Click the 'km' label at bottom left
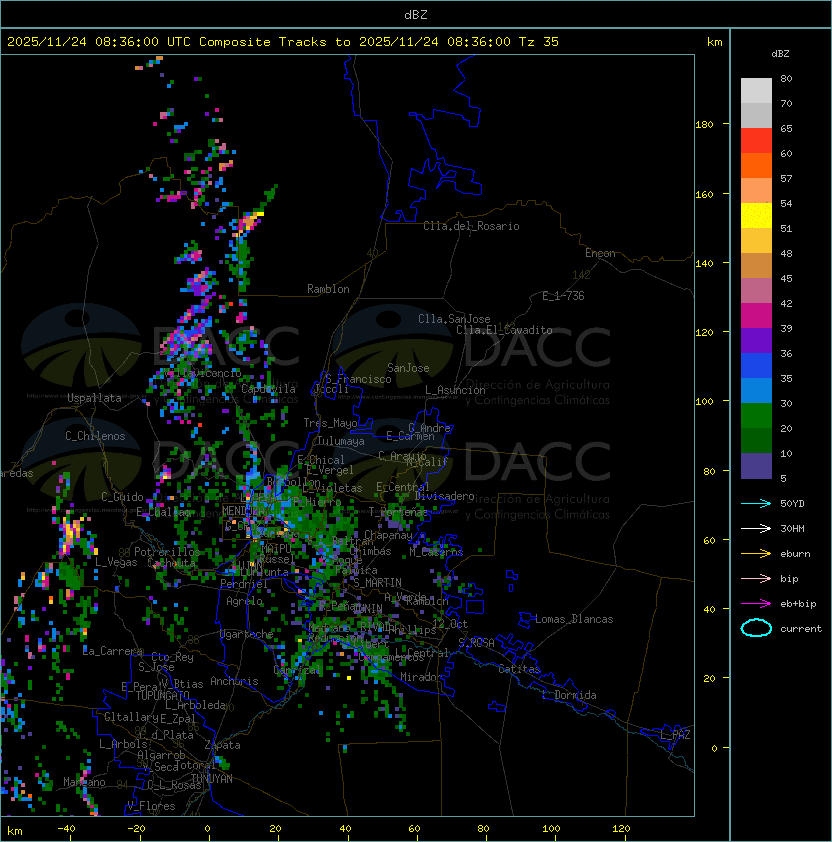This screenshot has height=842, width=832. coord(15,831)
